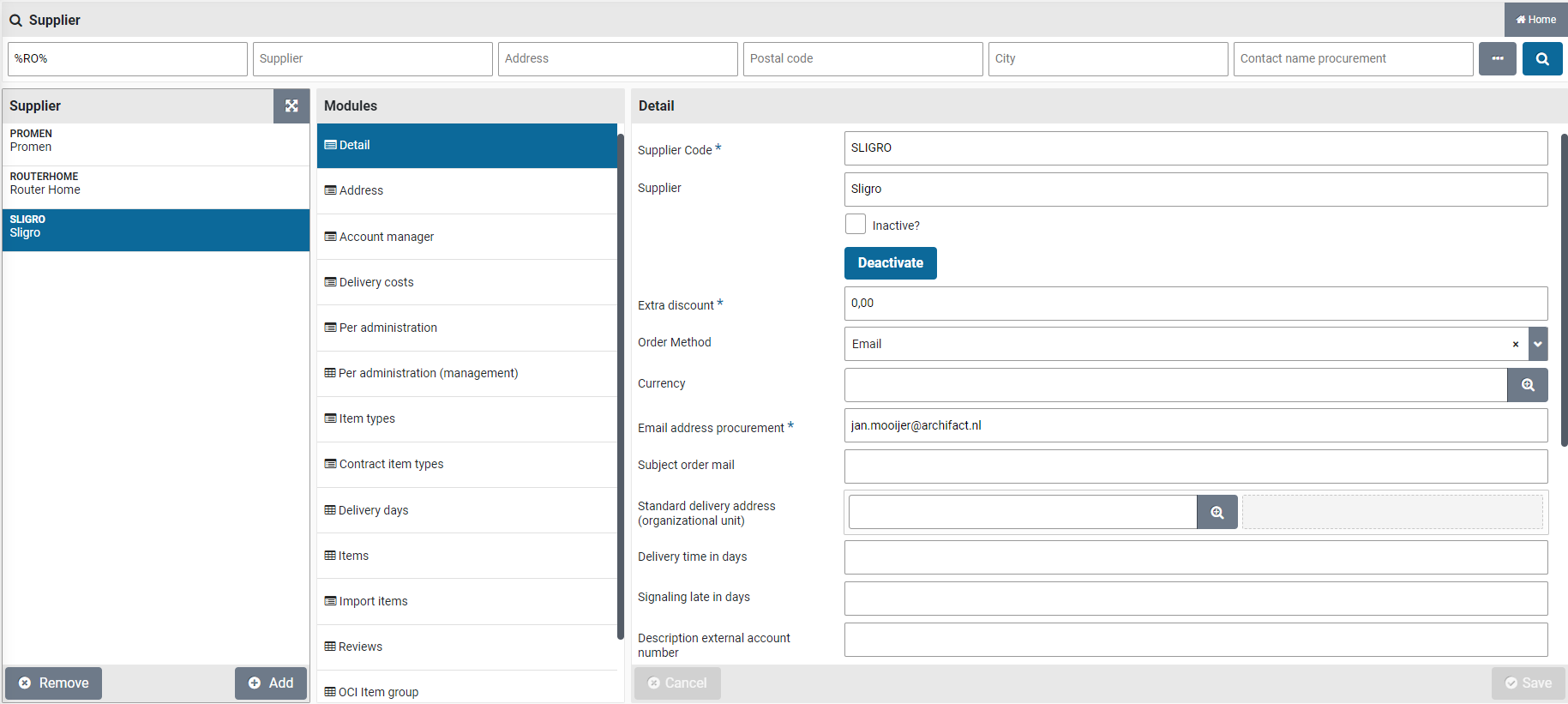Toggle the Inactive? checkbox
Image resolution: width=1568 pixels, height=704 pixels.
(855, 225)
